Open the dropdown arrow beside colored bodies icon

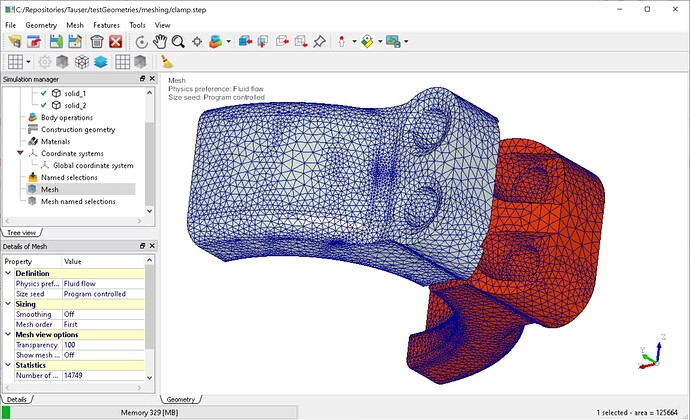click(x=228, y=42)
